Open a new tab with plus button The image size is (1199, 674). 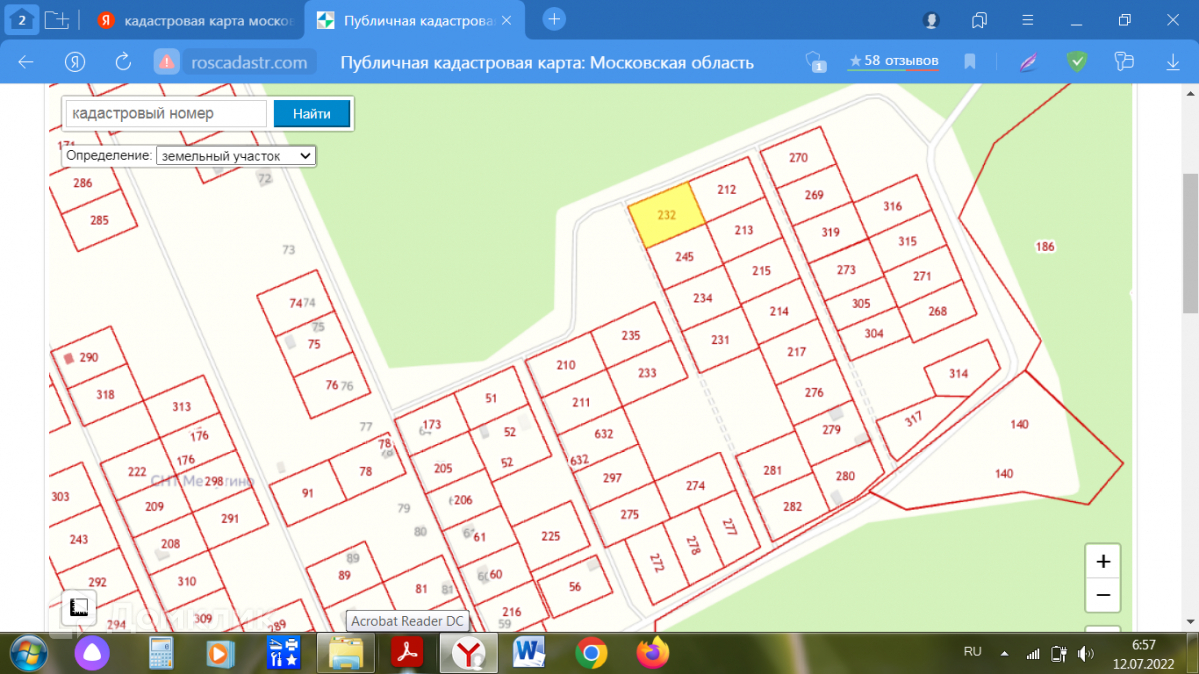[553, 20]
